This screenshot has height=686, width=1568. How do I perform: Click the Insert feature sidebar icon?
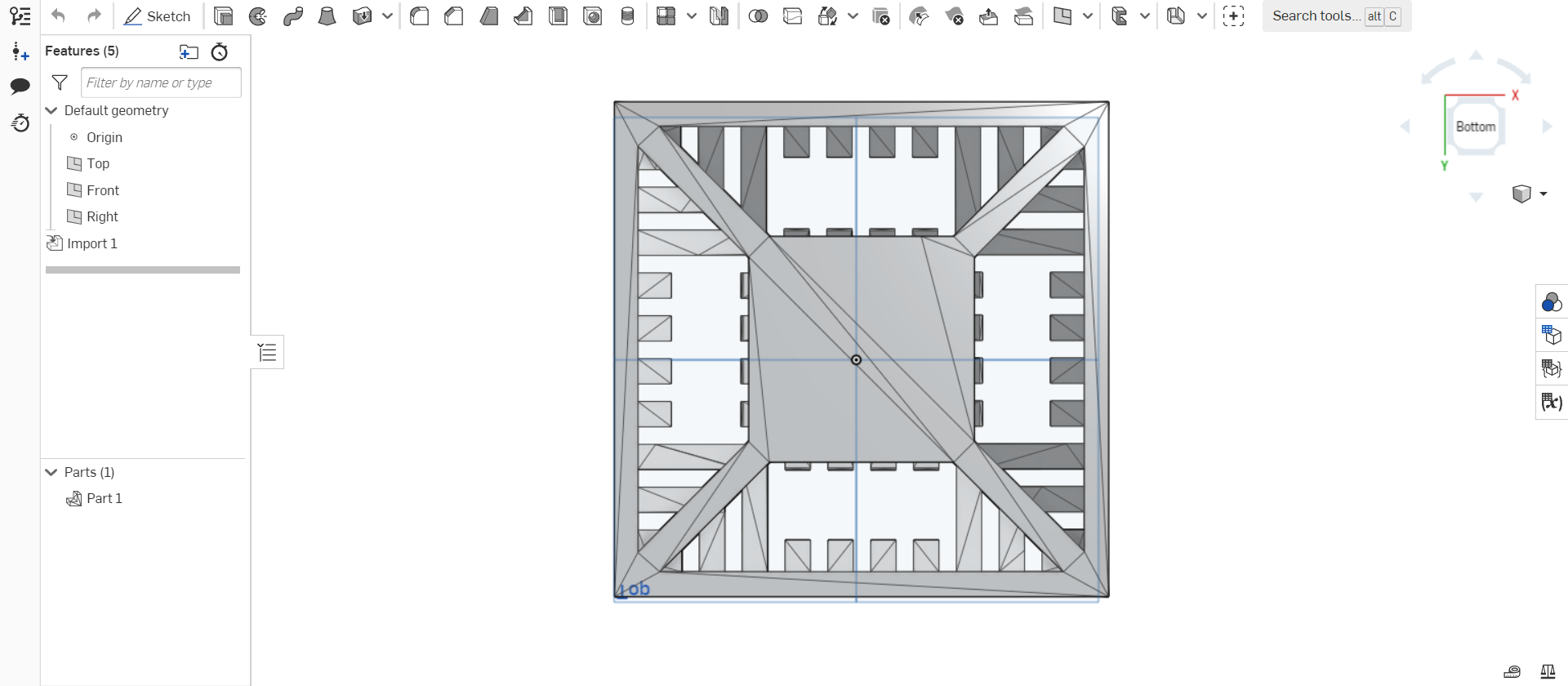pos(20,52)
